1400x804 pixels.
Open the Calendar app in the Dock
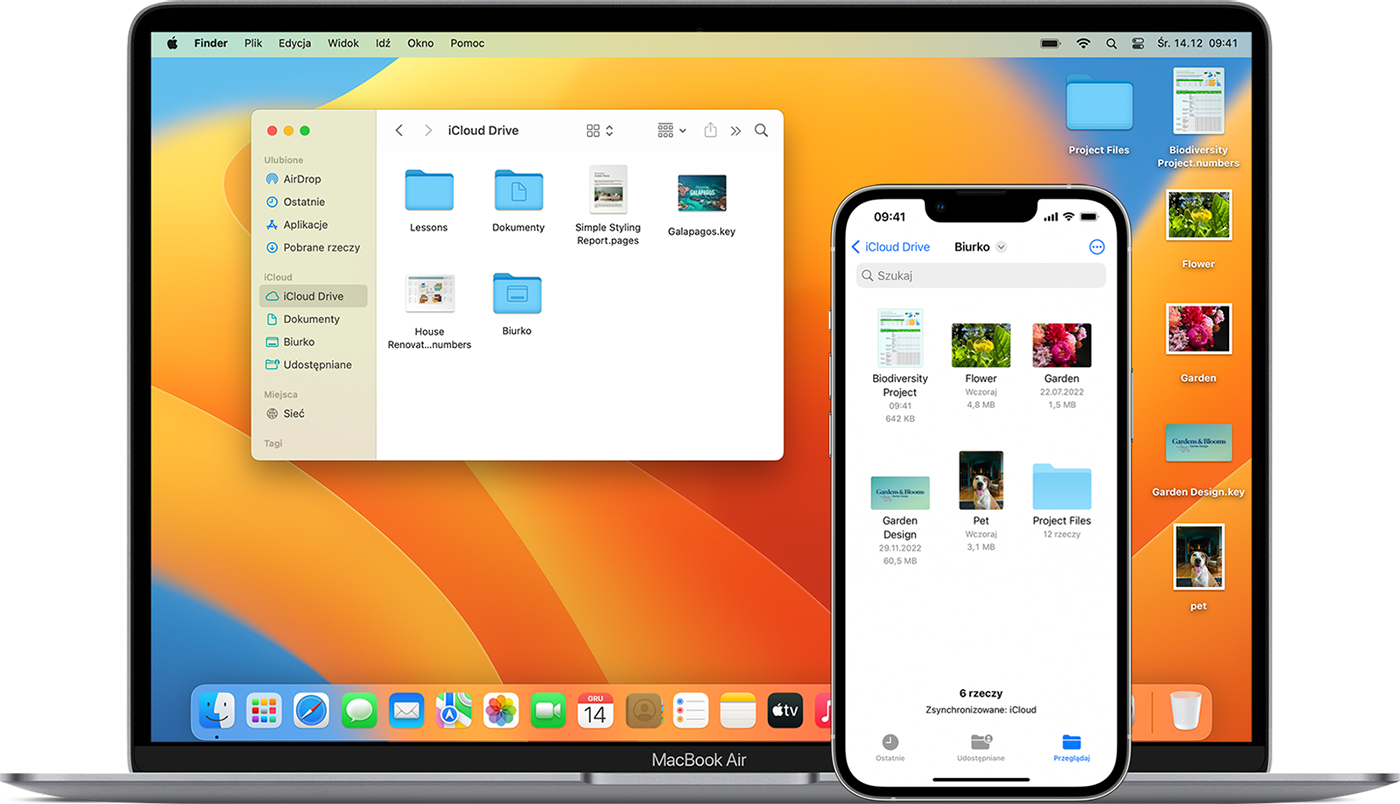point(596,711)
